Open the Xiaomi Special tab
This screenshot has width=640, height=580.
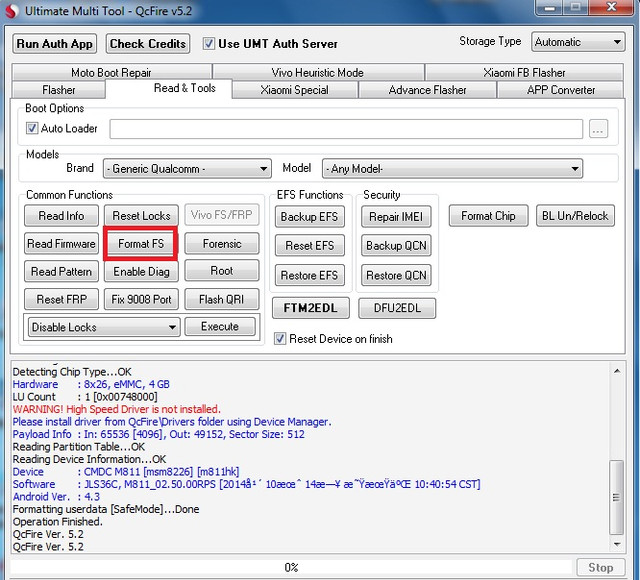pos(294,90)
